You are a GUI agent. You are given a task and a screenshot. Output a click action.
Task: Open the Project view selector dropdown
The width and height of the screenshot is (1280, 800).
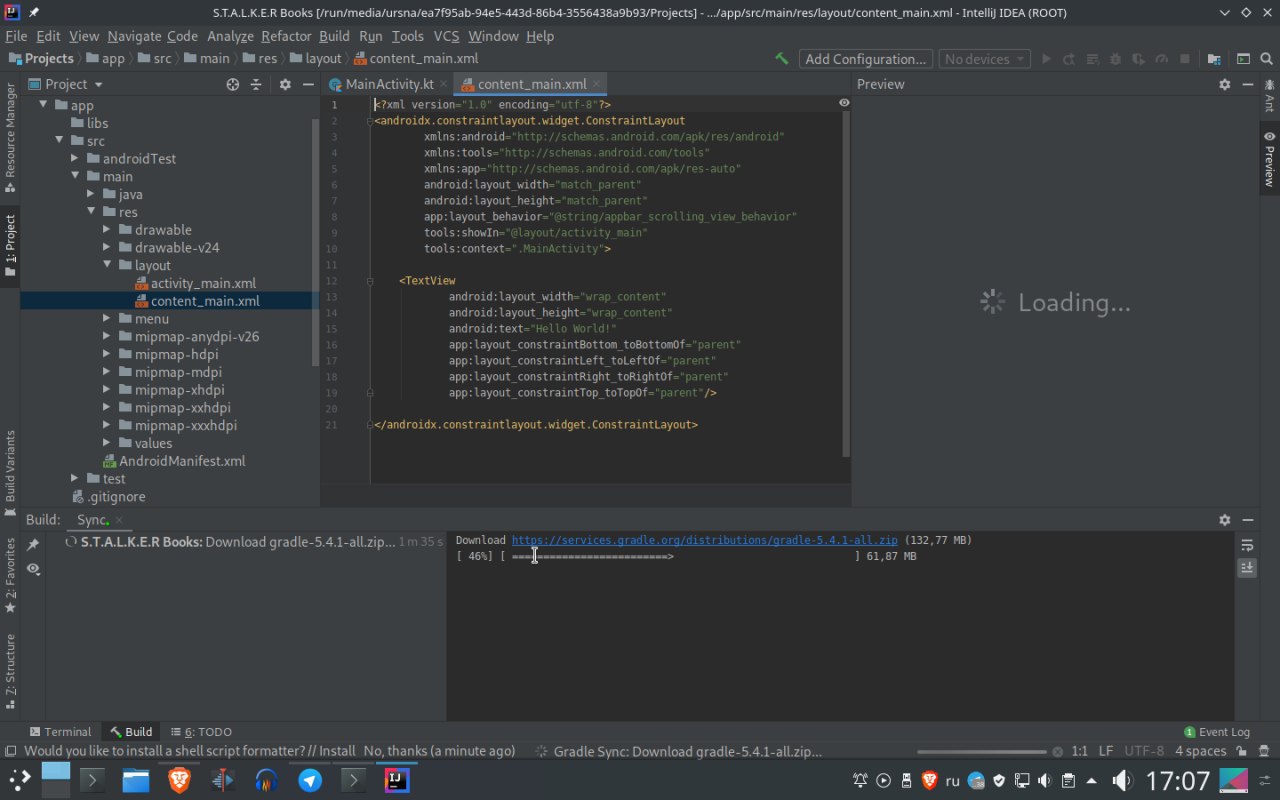66,85
